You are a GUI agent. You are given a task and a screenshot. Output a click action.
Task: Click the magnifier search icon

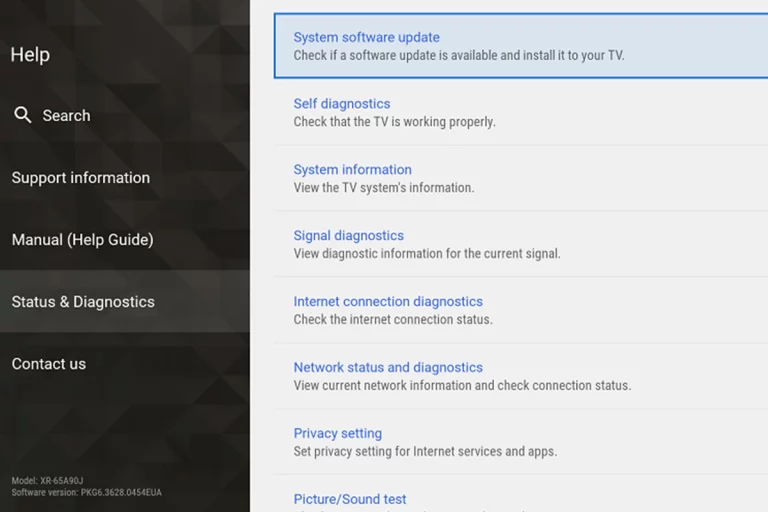(23, 115)
